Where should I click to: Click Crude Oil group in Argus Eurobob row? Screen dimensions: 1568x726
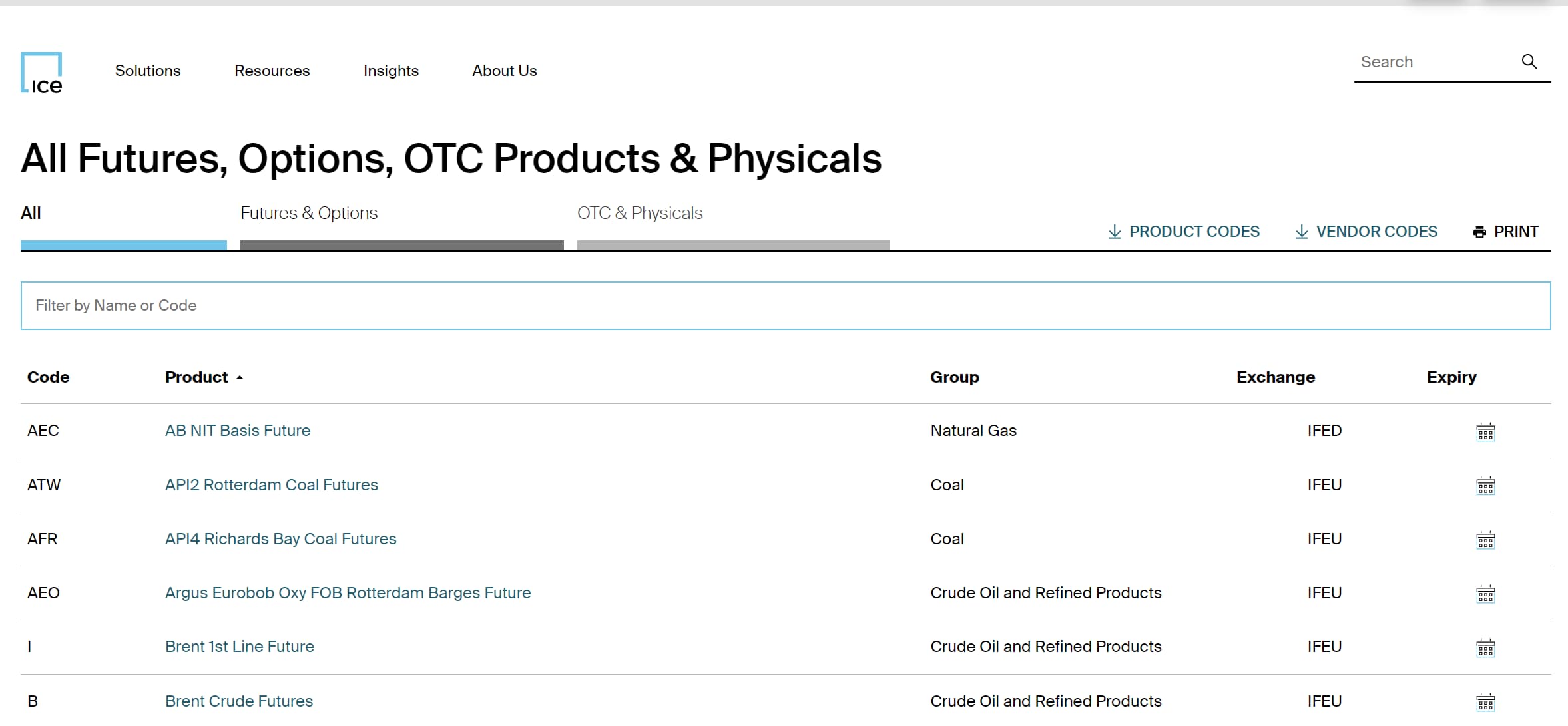tap(1046, 593)
